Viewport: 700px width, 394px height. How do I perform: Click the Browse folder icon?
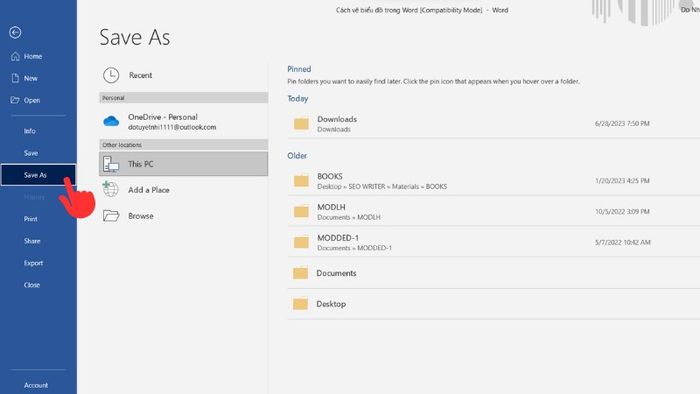point(111,216)
